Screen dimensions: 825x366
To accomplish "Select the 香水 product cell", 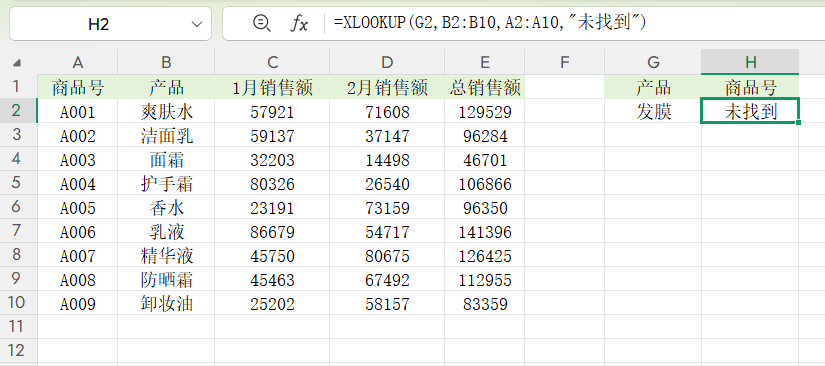I will coord(166,208).
